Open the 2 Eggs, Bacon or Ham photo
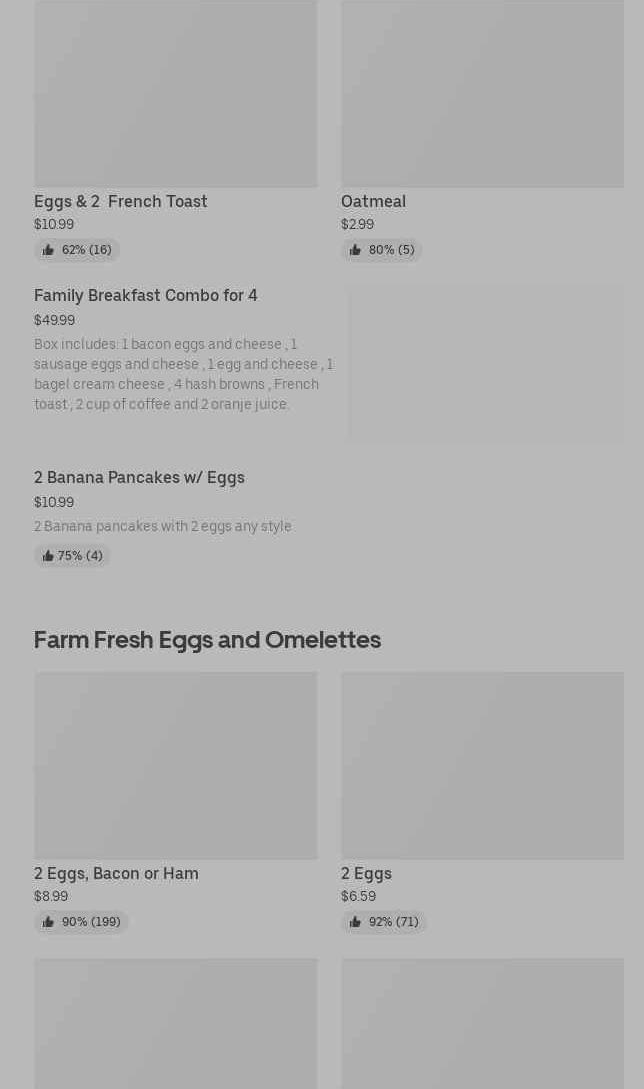Screen dimensions: 644x1089 click(x=175, y=765)
